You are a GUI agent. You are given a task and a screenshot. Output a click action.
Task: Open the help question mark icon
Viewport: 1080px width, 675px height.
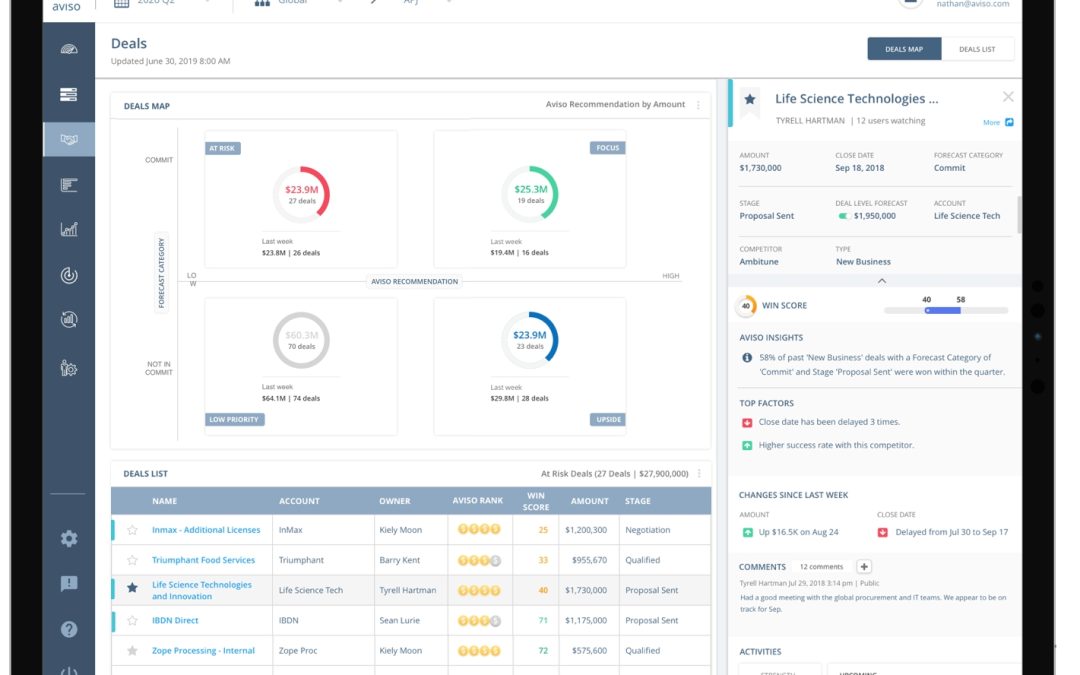(x=69, y=629)
